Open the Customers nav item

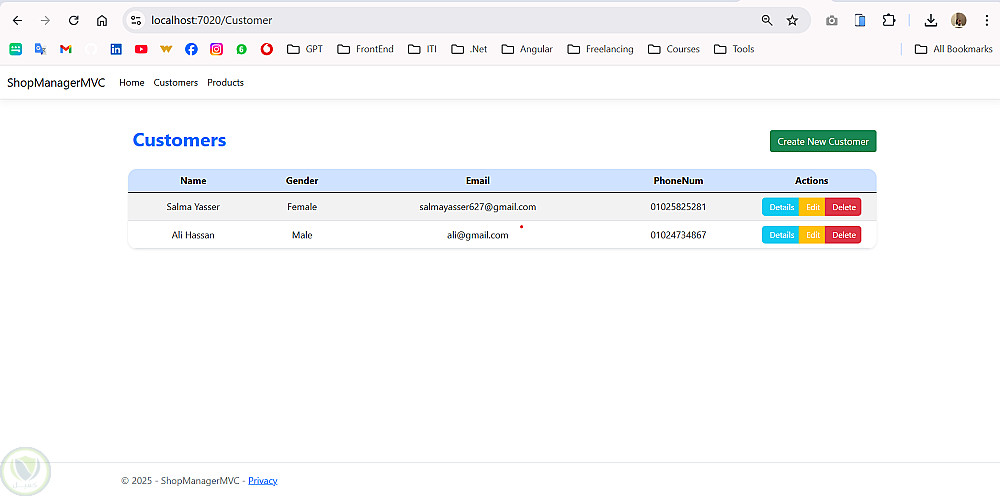coord(175,83)
